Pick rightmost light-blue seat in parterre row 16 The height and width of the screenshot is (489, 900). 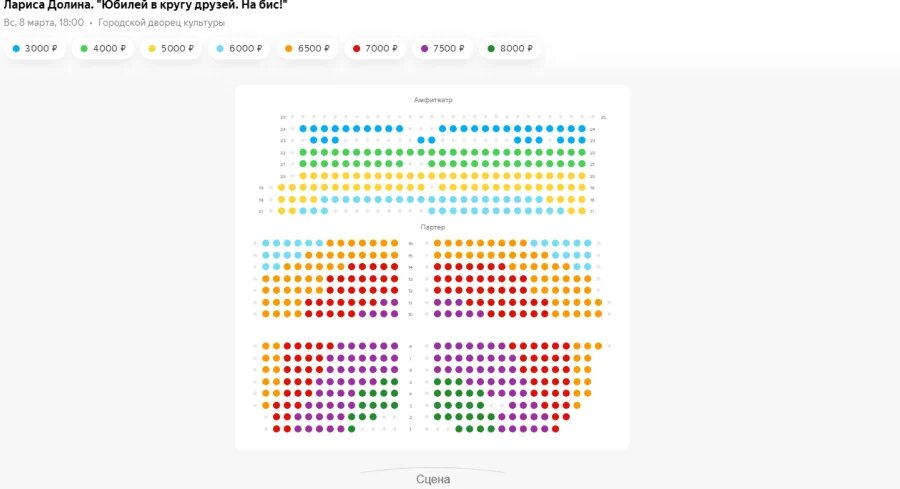[587, 243]
